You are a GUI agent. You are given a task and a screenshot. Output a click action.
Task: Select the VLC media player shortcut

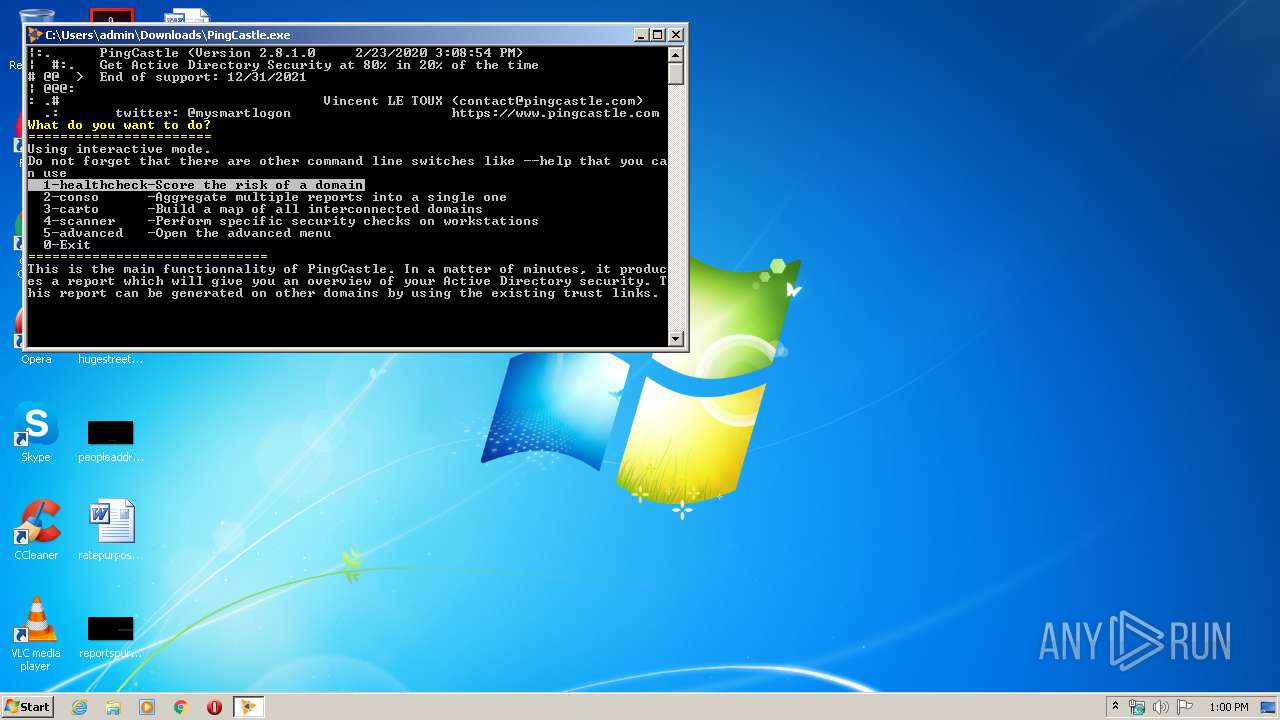tap(36, 634)
